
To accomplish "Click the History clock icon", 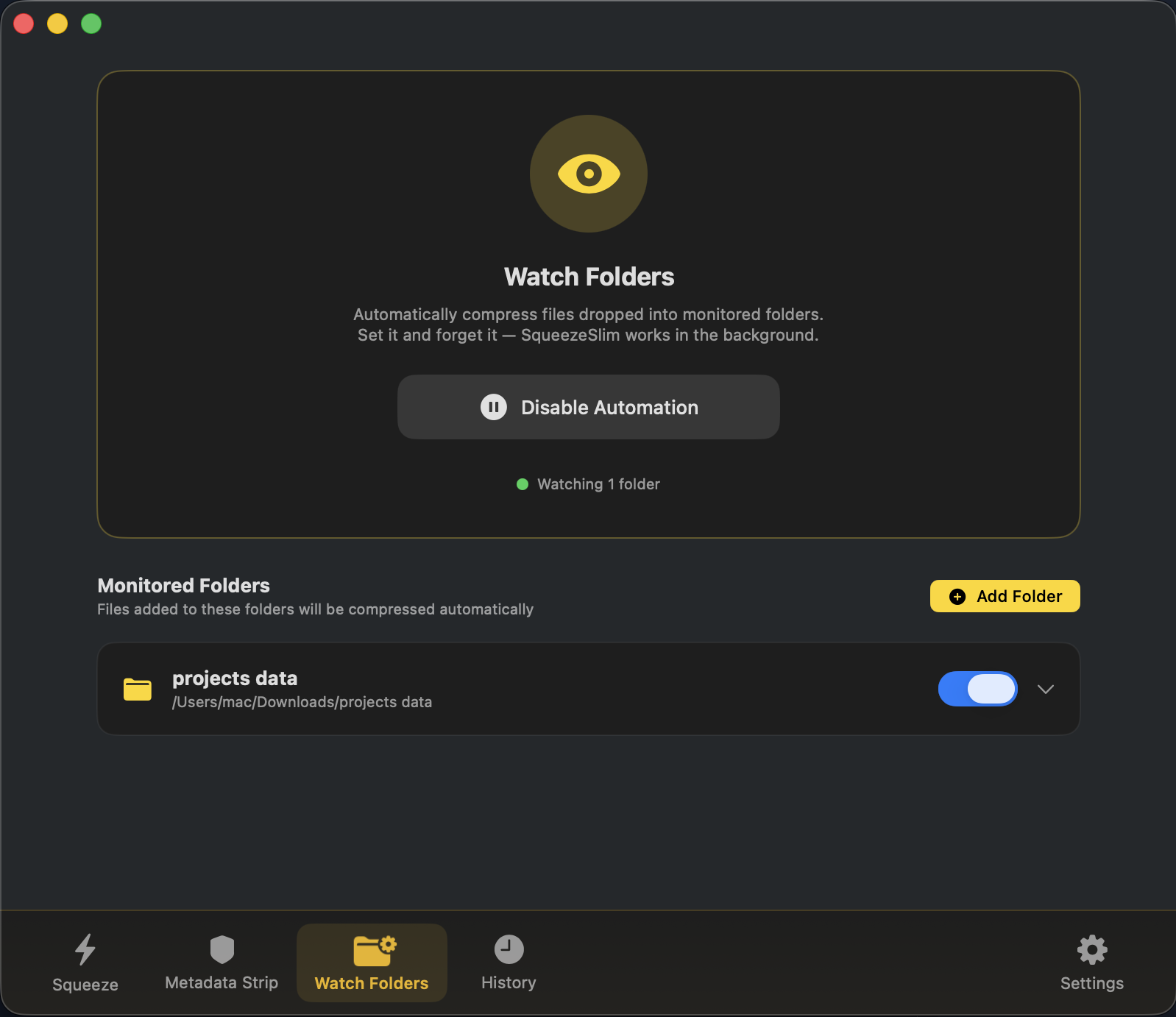I will click(509, 949).
